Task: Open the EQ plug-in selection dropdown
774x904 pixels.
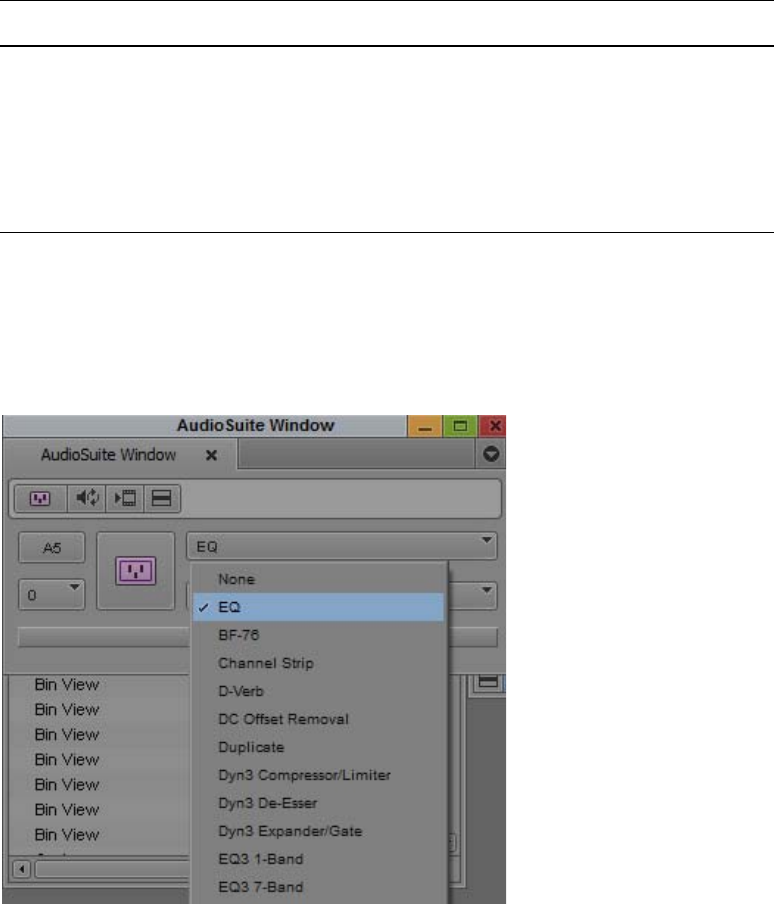Action: [341, 546]
